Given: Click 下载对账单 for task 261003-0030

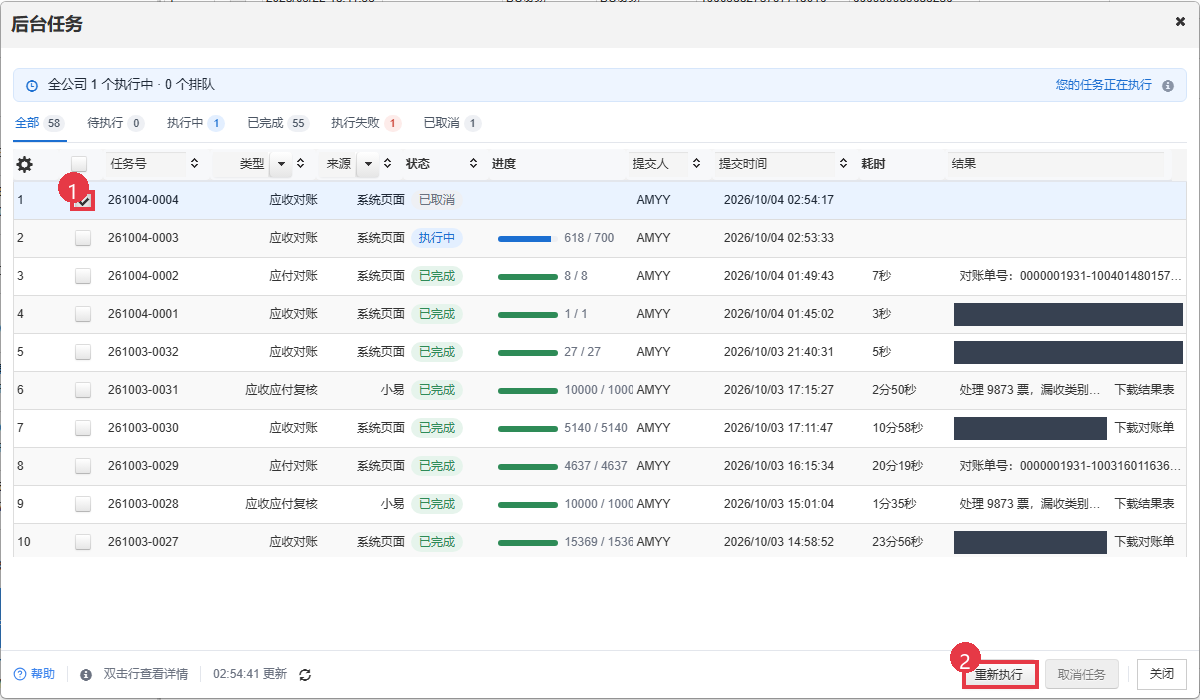Looking at the screenshot, I should tap(1145, 428).
